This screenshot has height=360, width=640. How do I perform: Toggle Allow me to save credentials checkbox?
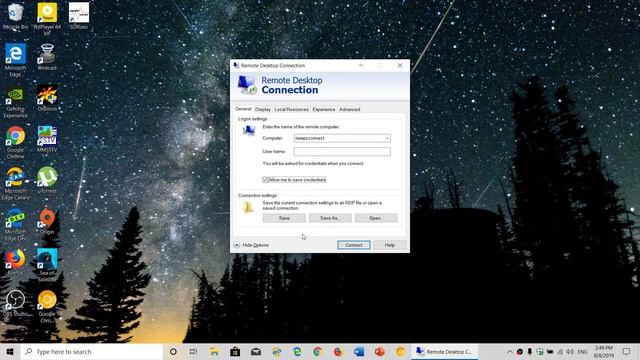click(265, 180)
